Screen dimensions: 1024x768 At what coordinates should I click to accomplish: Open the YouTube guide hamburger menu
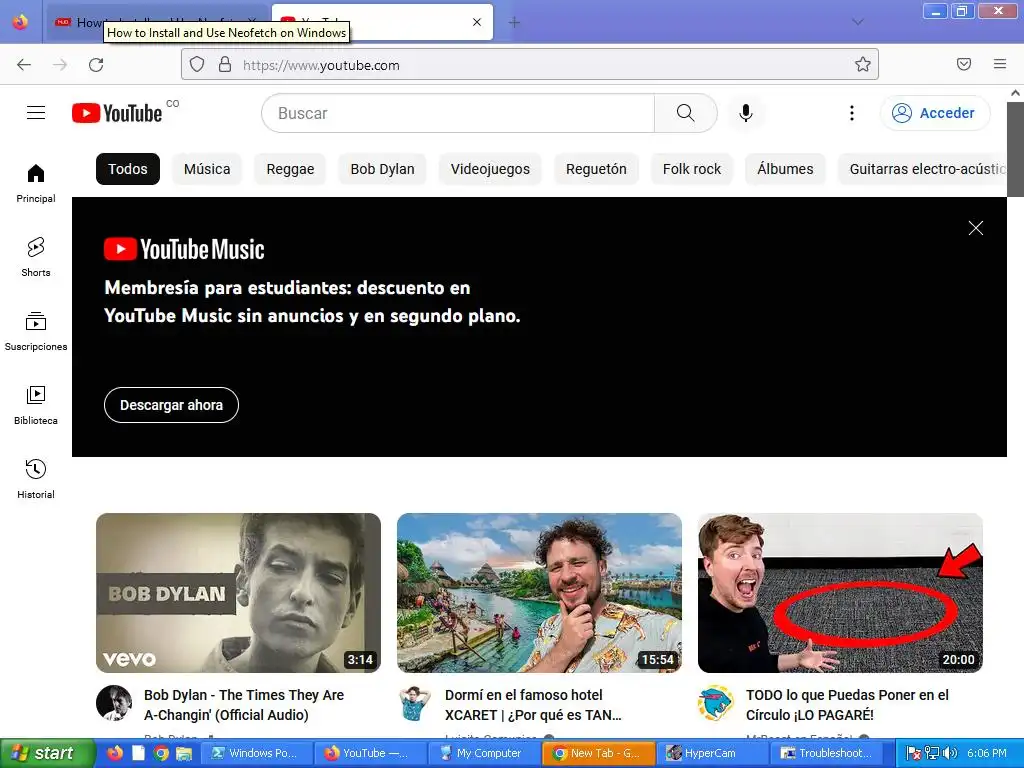click(36, 113)
